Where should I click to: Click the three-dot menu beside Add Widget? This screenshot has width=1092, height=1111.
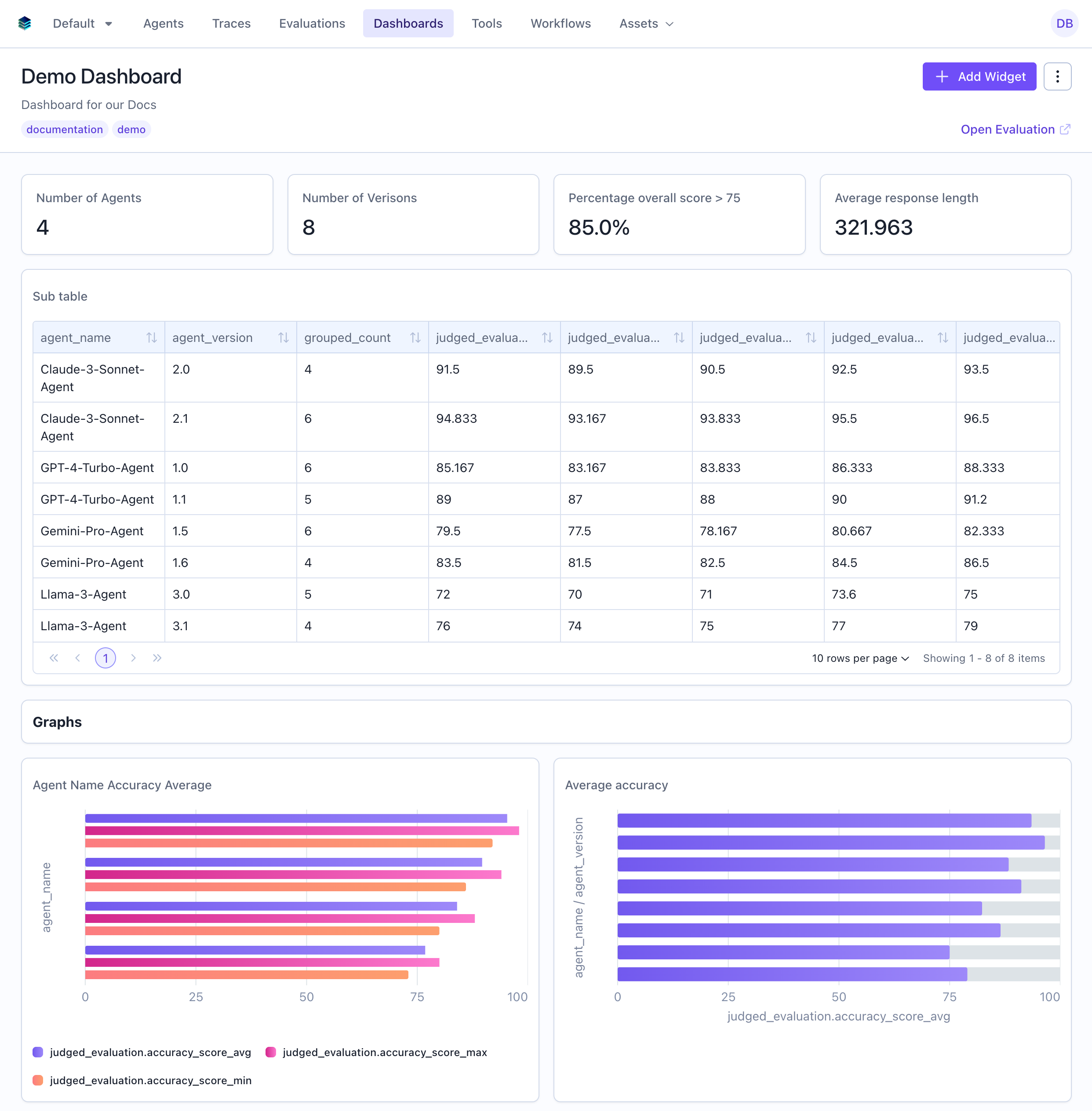(1058, 76)
